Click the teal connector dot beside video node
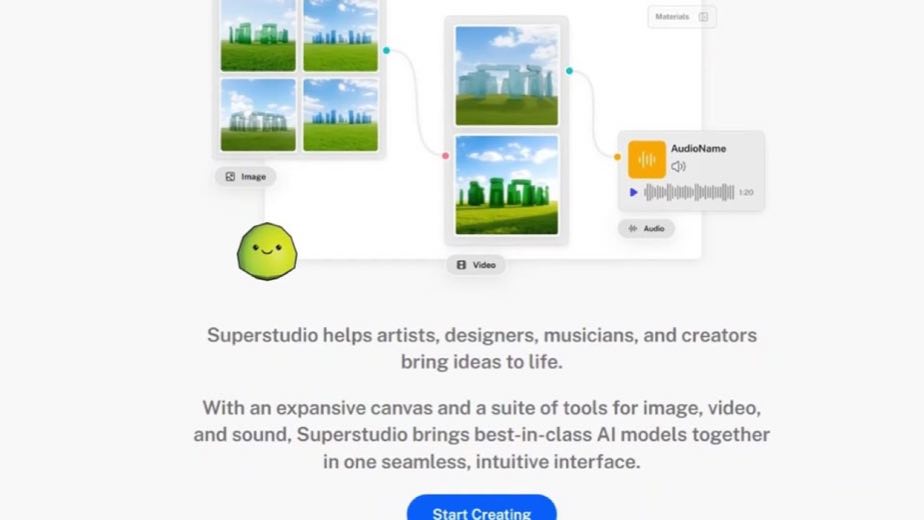The image size is (924, 520). point(569,71)
